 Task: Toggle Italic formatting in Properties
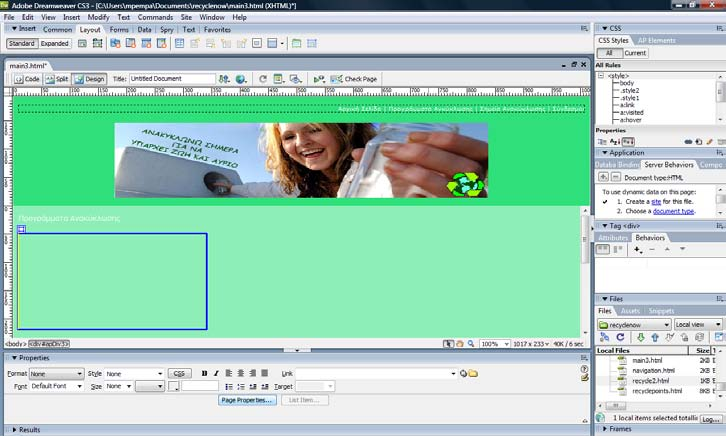(216, 374)
